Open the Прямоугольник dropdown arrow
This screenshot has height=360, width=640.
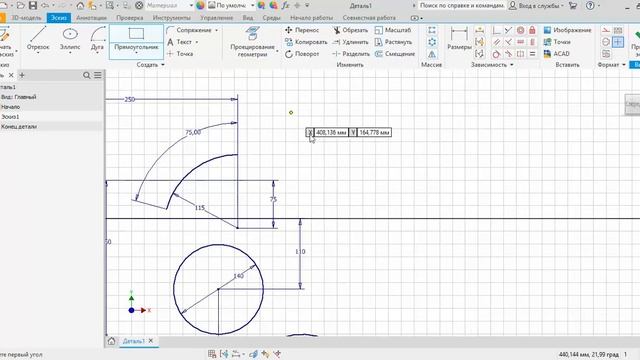click(x=136, y=53)
